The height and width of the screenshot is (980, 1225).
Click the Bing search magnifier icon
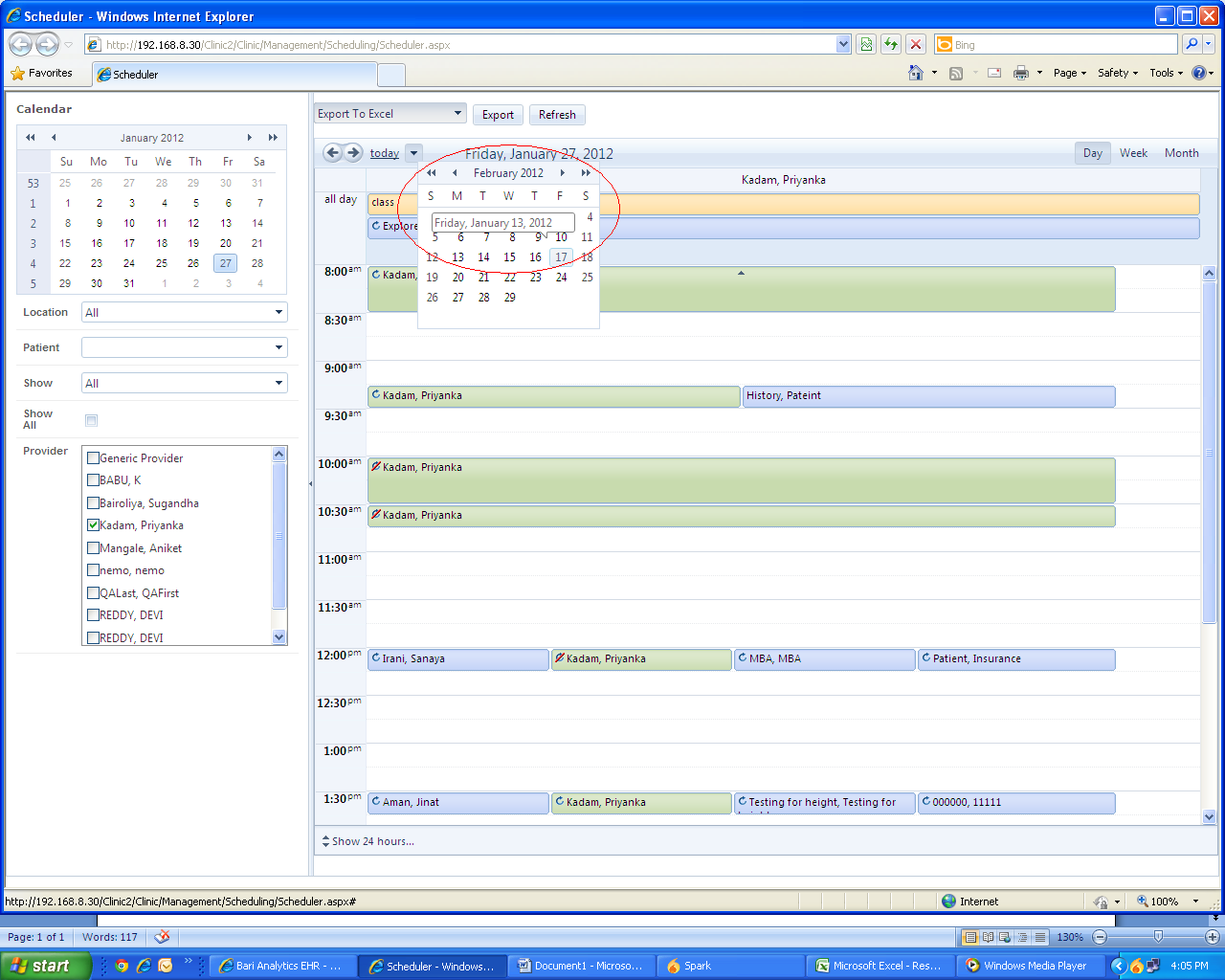coord(1191,44)
